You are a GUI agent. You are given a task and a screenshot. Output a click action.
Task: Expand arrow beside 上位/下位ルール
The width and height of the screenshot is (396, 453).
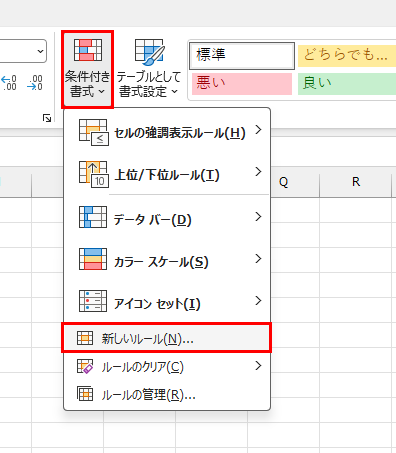tap(258, 172)
